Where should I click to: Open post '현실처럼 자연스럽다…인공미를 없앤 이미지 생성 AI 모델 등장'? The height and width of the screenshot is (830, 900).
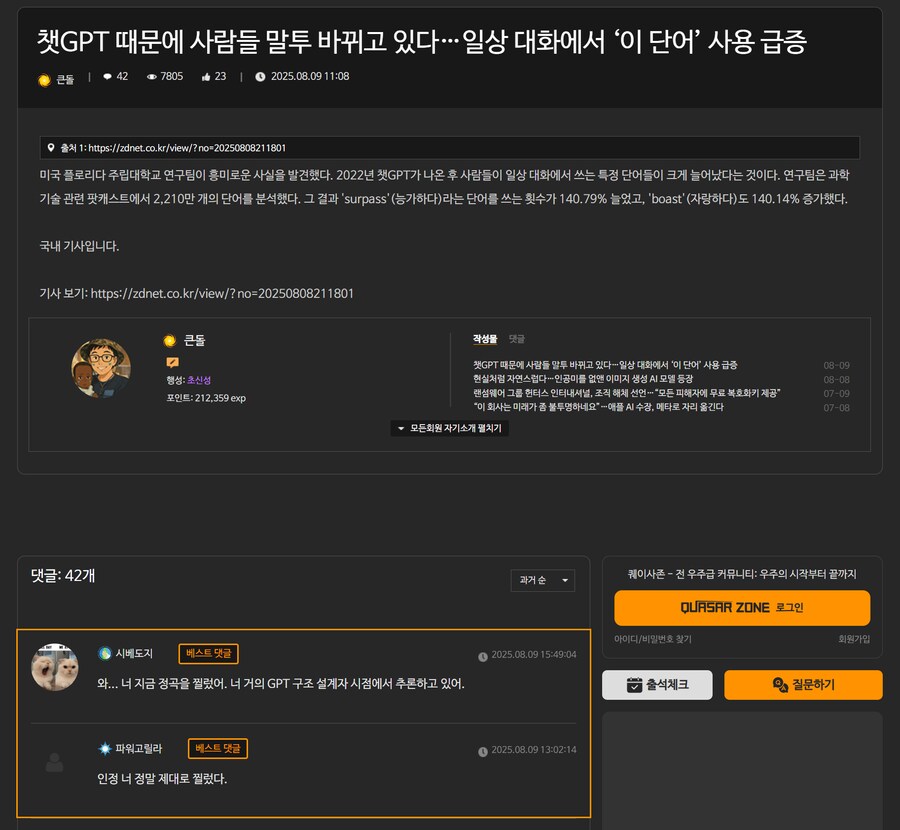coord(583,379)
